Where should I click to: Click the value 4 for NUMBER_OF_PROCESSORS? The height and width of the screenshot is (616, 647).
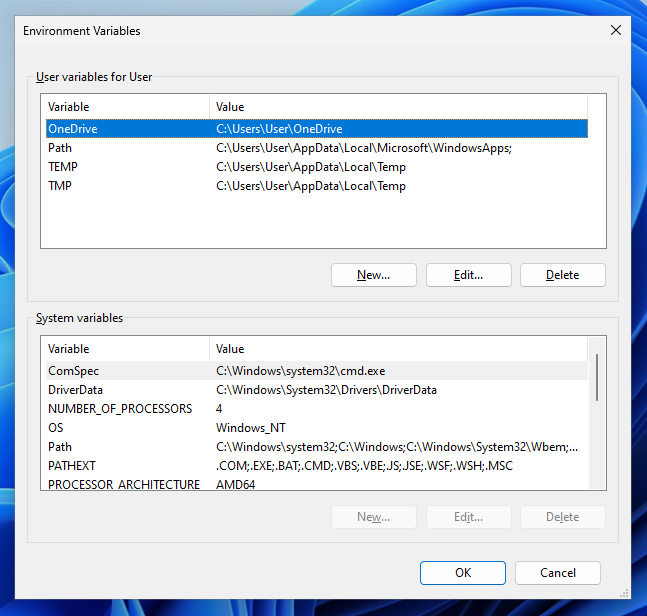(x=219, y=408)
